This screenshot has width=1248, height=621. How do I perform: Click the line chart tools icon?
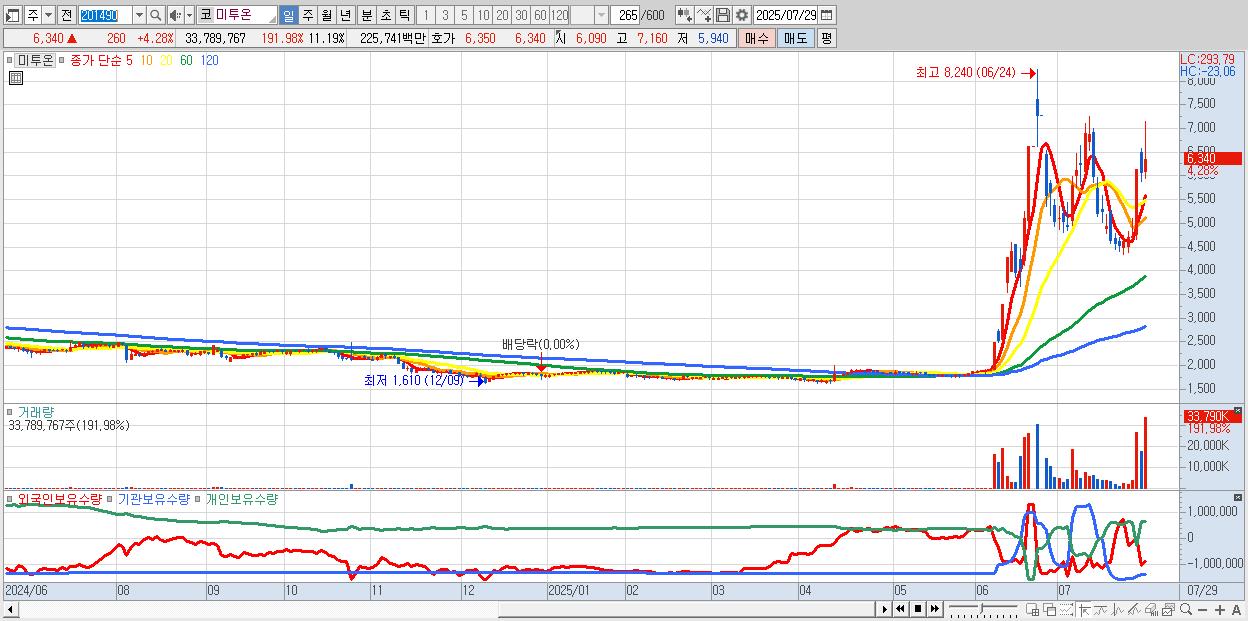[704, 15]
